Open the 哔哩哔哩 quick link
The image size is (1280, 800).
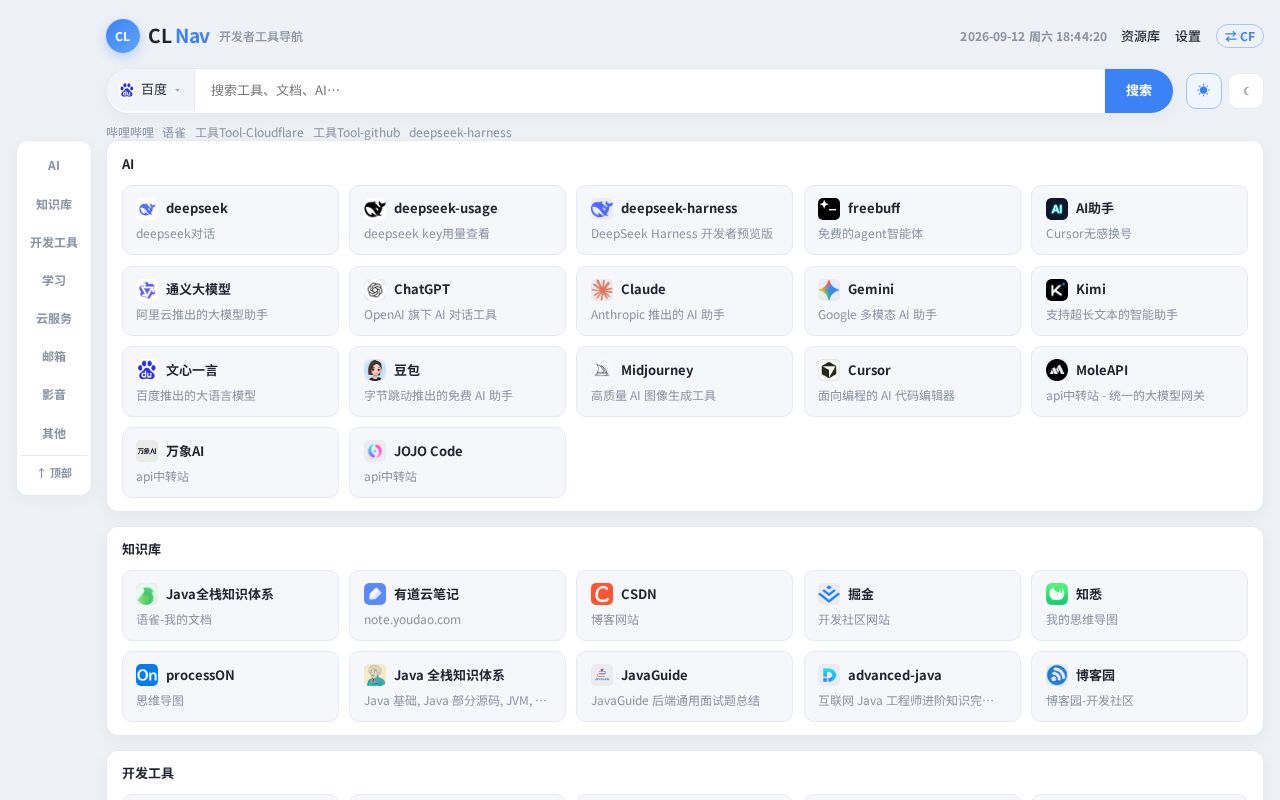[x=130, y=133]
